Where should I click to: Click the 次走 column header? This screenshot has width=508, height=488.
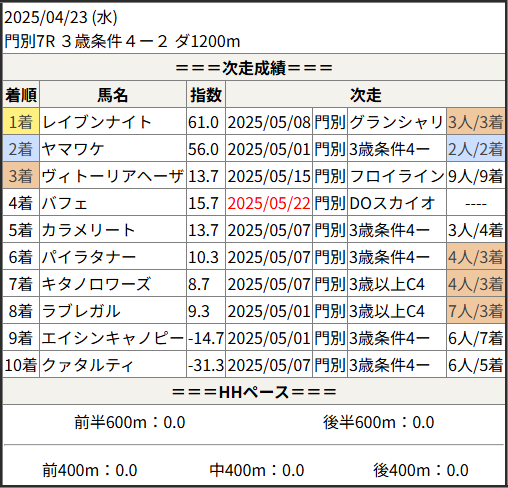[365, 95]
